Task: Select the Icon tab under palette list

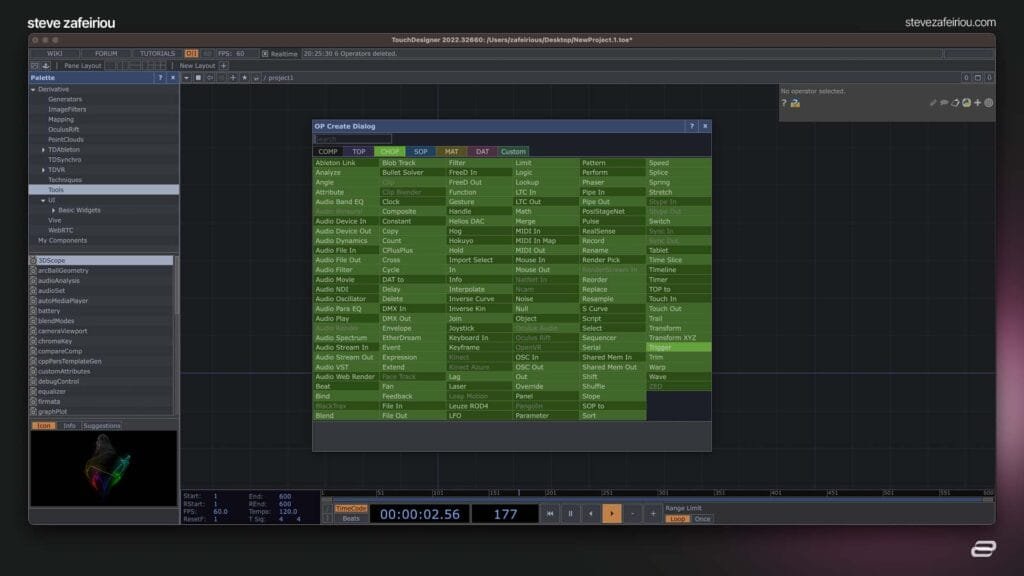Action: pos(44,426)
